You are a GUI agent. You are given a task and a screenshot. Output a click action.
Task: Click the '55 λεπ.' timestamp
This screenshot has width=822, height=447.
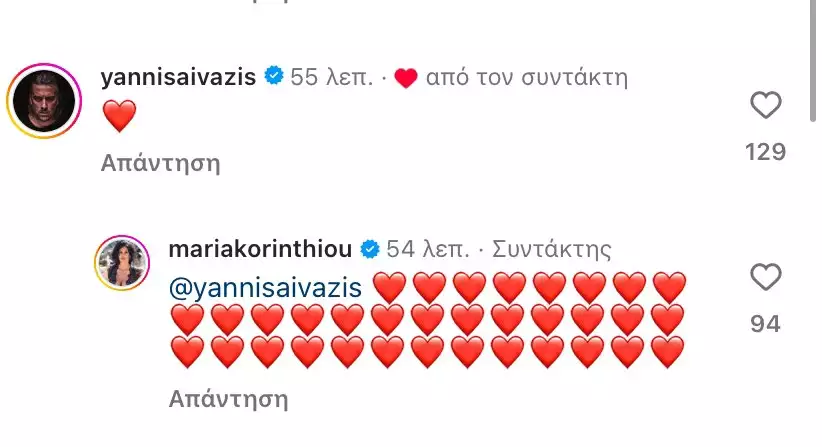[x=331, y=77]
